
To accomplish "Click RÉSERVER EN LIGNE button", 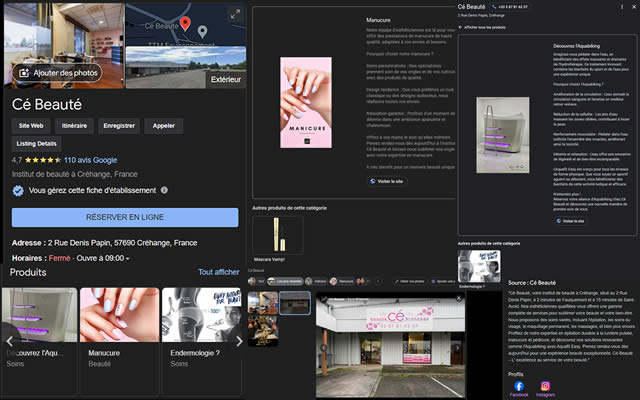I will tap(125, 217).
